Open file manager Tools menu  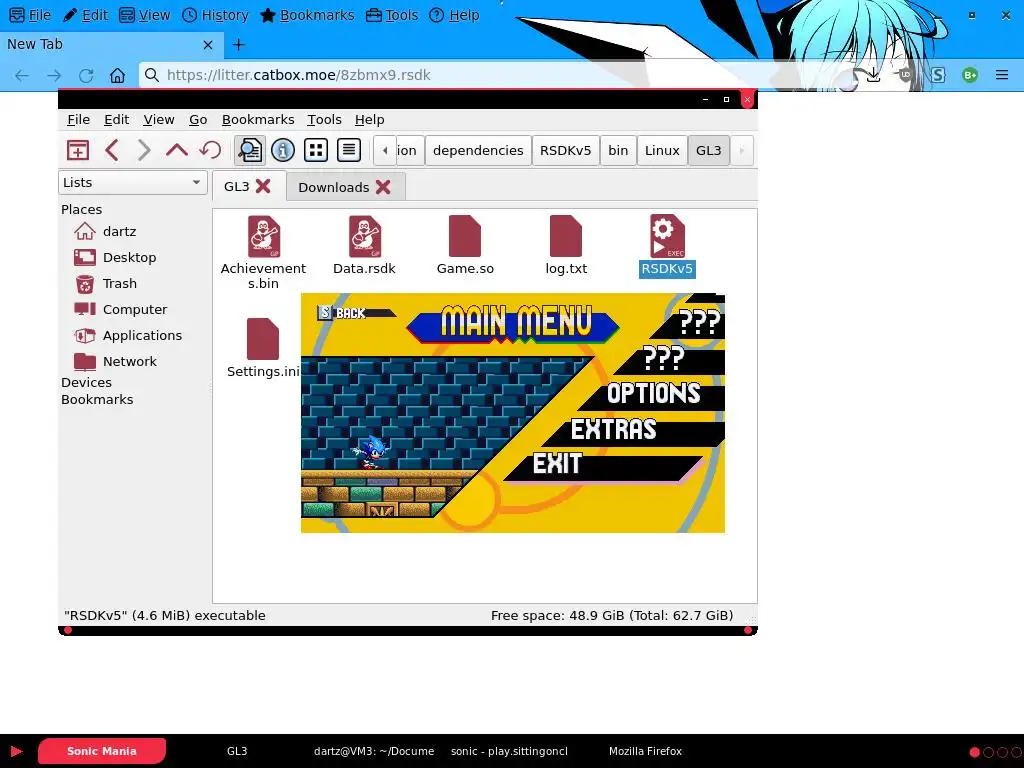(x=325, y=120)
